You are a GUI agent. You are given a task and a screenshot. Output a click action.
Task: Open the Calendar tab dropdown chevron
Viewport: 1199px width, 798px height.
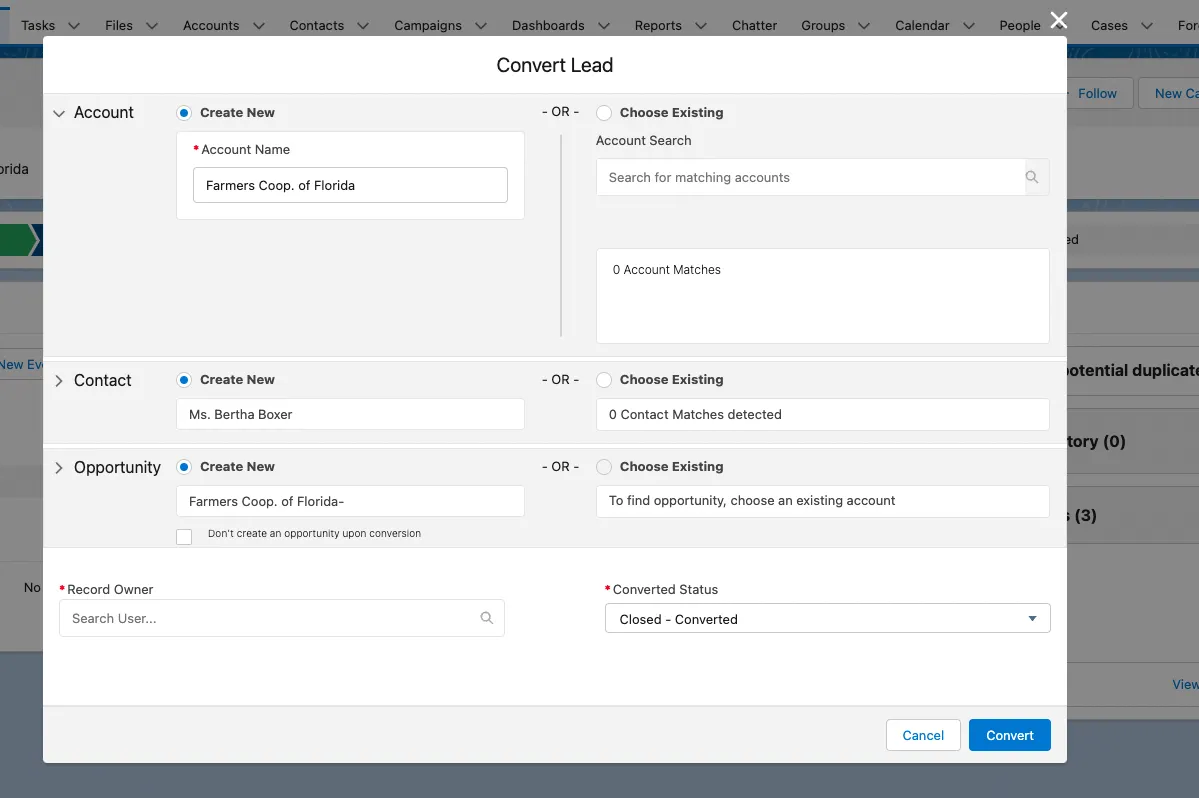click(969, 26)
